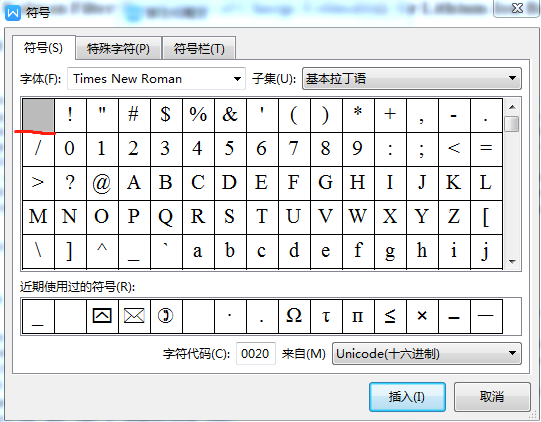Select the highlighted space character cell
The image size is (541, 422).
[38, 115]
